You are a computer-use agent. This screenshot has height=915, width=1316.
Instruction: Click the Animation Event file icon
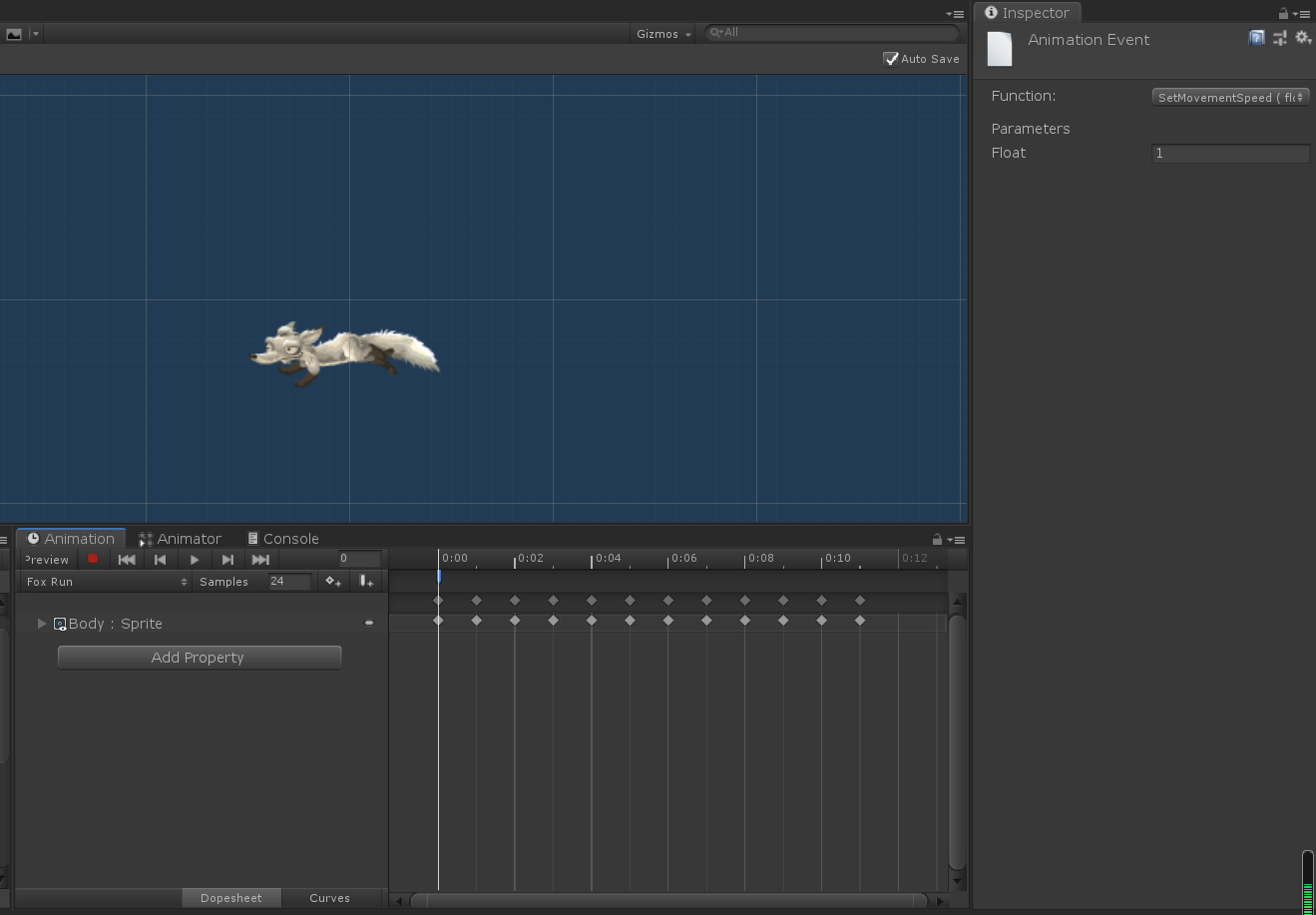point(1000,48)
